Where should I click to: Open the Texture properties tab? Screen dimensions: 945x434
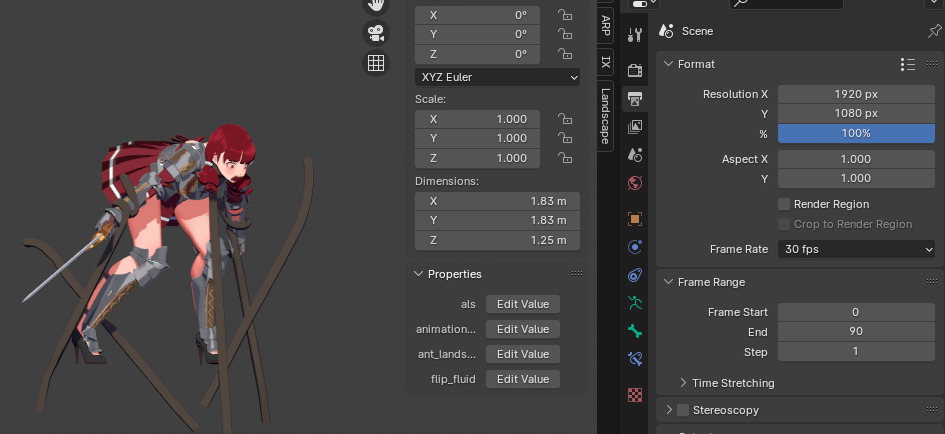634,394
